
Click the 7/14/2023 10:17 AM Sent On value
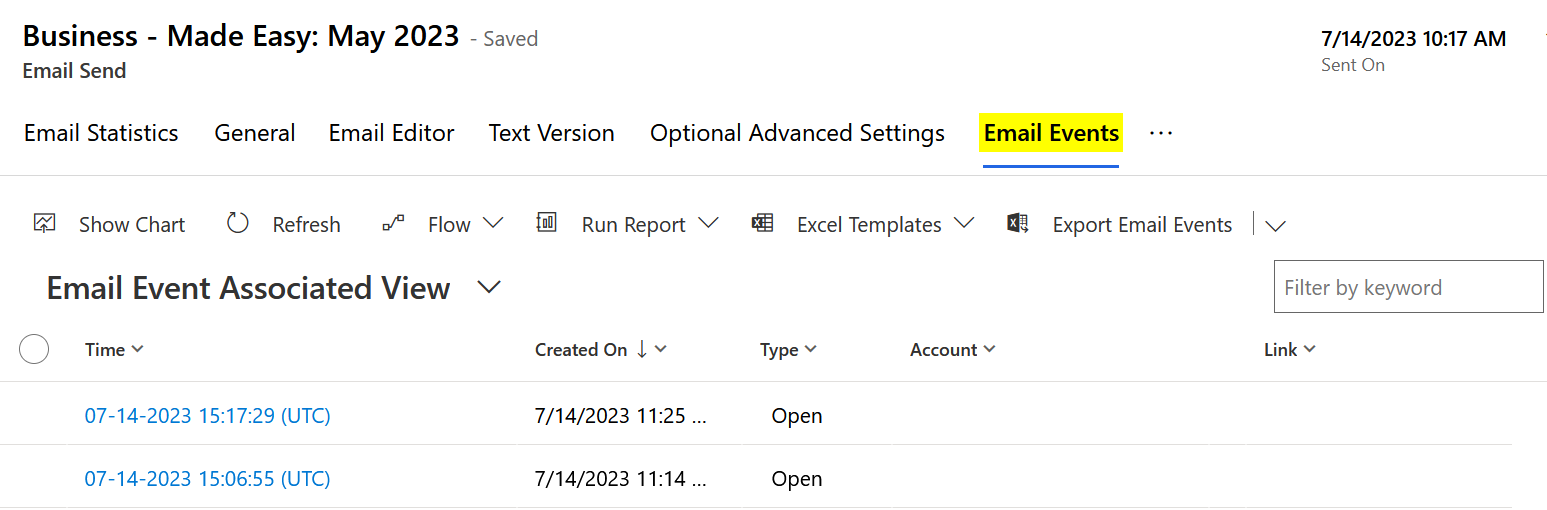pos(1413,39)
